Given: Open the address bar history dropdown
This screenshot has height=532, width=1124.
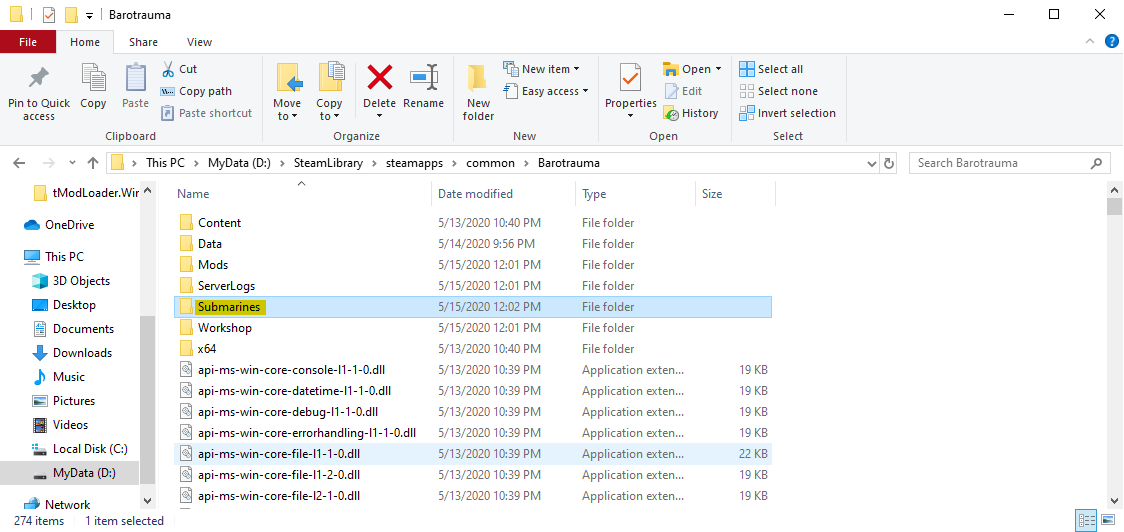Looking at the screenshot, I should [x=872, y=163].
